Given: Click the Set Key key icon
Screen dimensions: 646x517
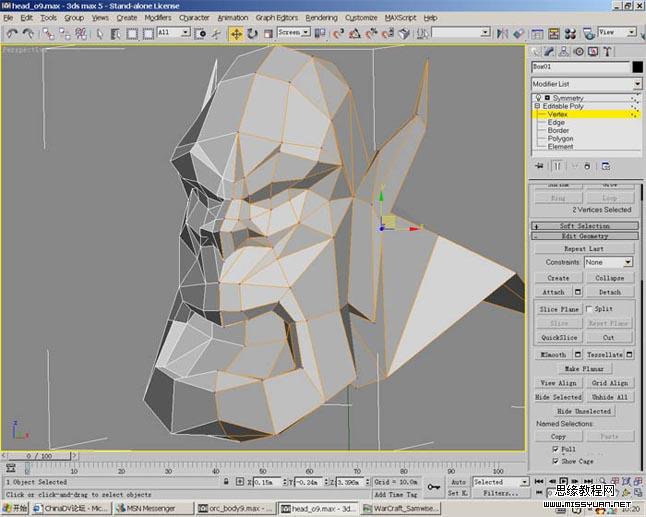Looking at the screenshot, I should pos(433,487).
